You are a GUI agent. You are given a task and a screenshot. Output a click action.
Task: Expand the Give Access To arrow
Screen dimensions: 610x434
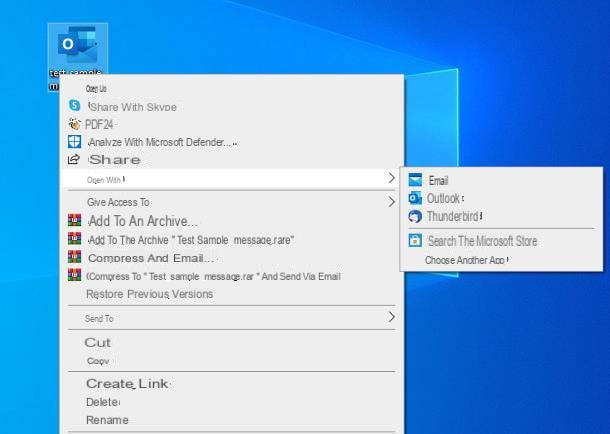[392, 202]
